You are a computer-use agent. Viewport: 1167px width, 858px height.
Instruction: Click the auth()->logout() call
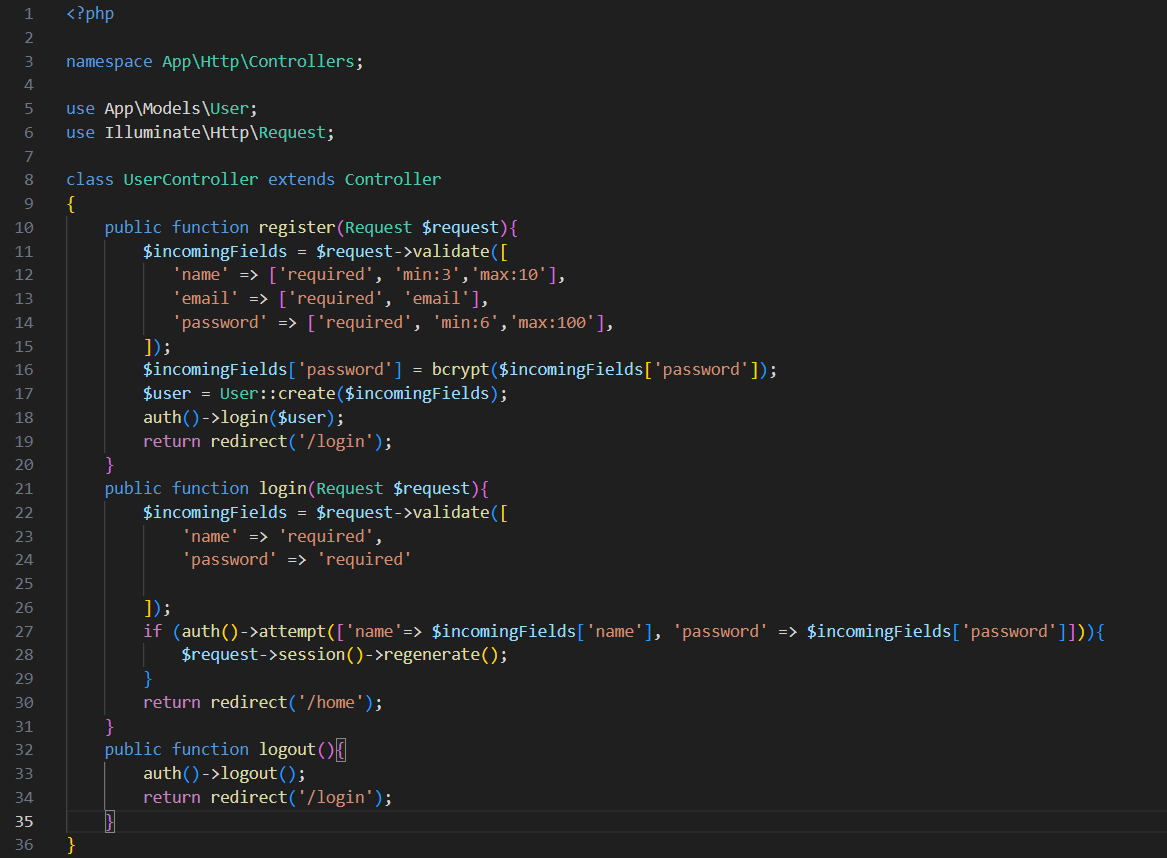(x=224, y=773)
